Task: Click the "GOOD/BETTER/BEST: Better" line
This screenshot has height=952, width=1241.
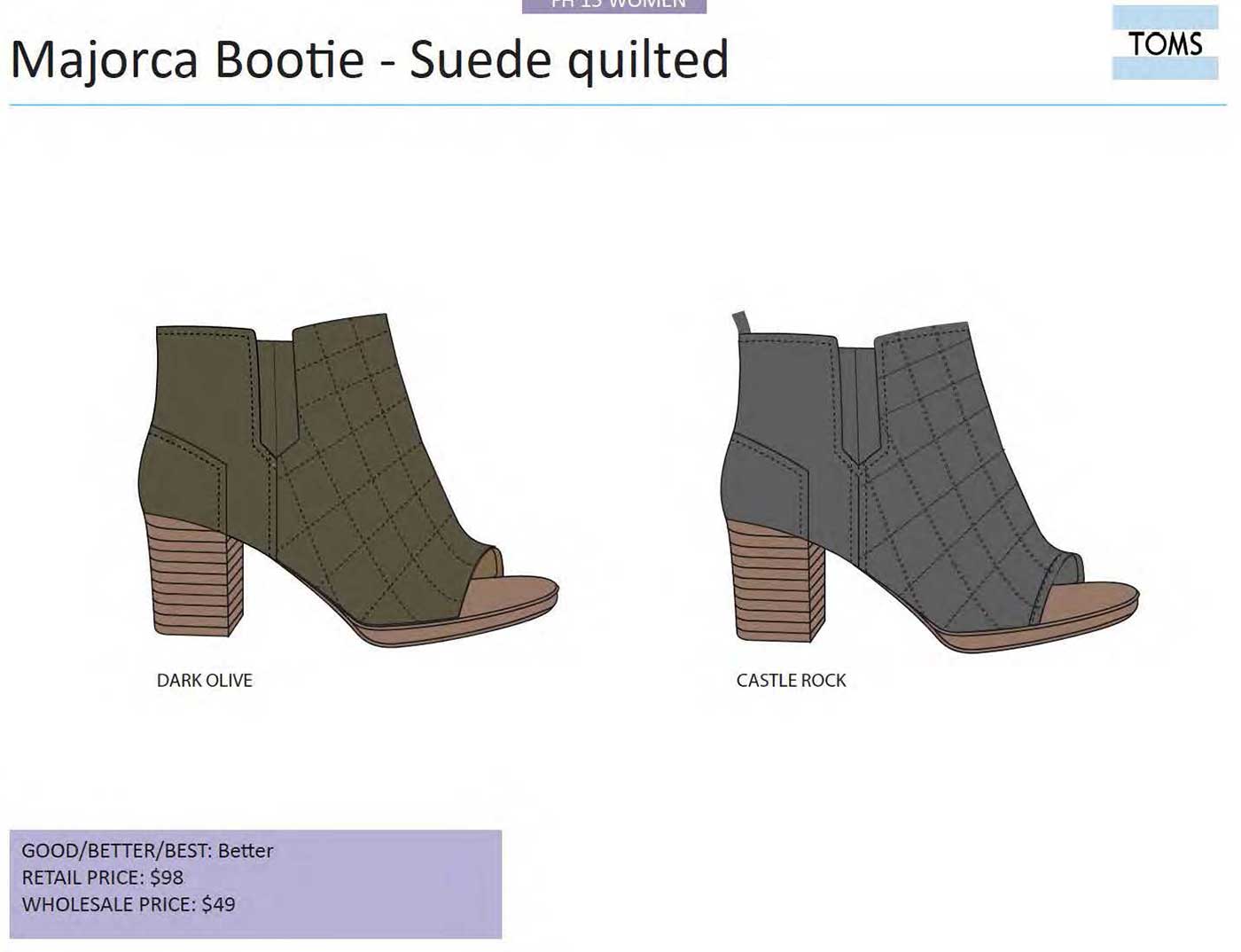Action: [x=147, y=851]
